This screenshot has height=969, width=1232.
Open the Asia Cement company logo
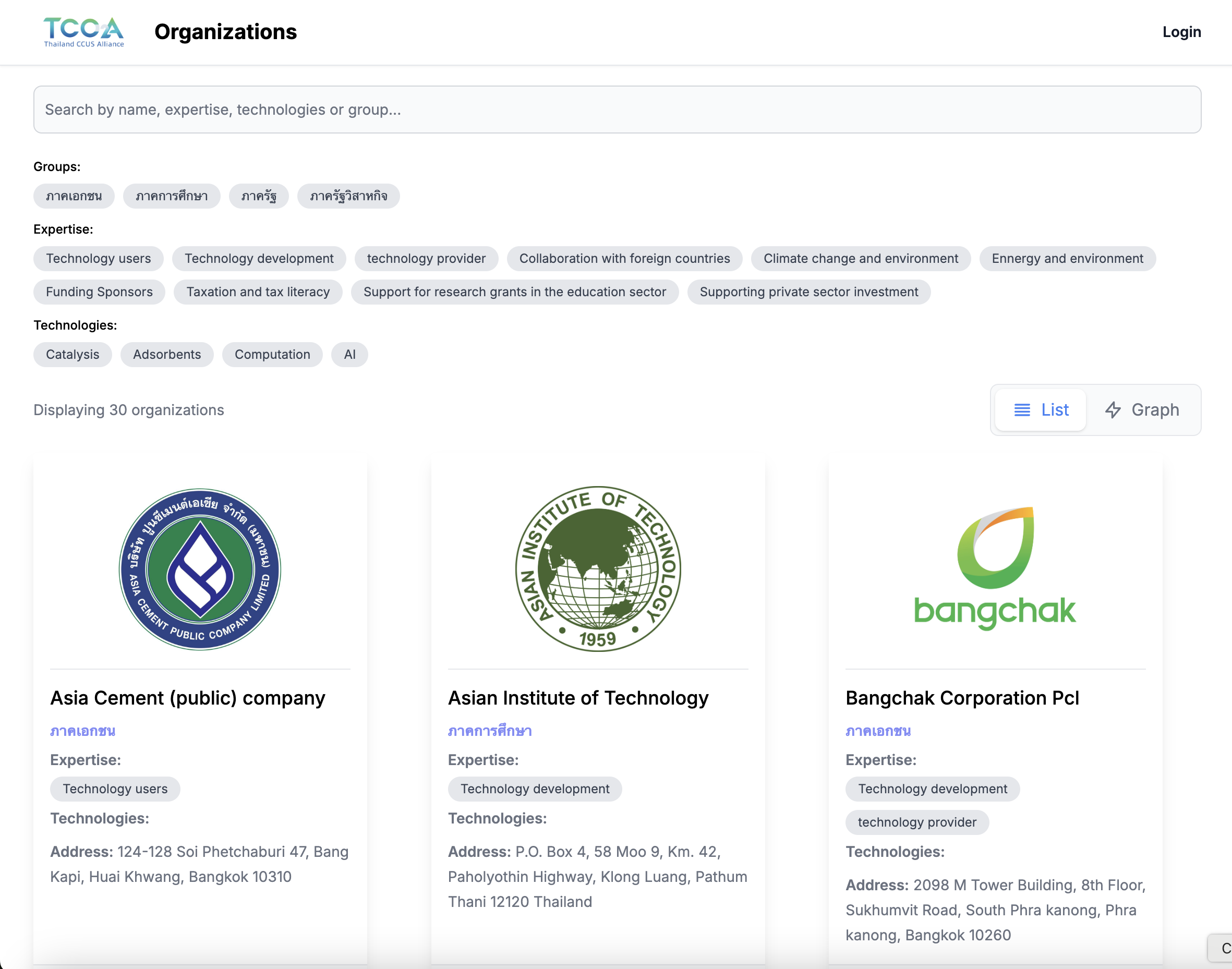(200, 569)
